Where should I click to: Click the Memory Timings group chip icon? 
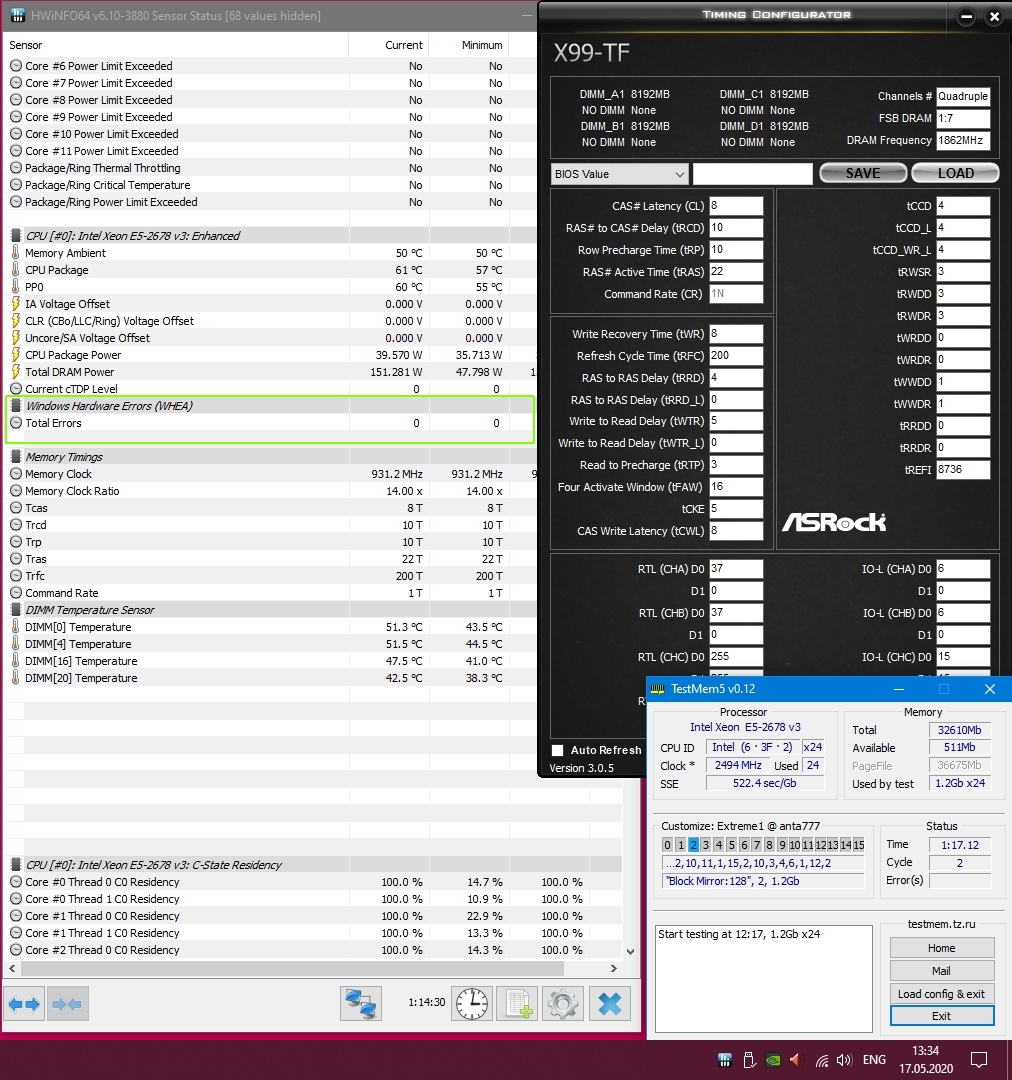pyautogui.click(x=16, y=457)
